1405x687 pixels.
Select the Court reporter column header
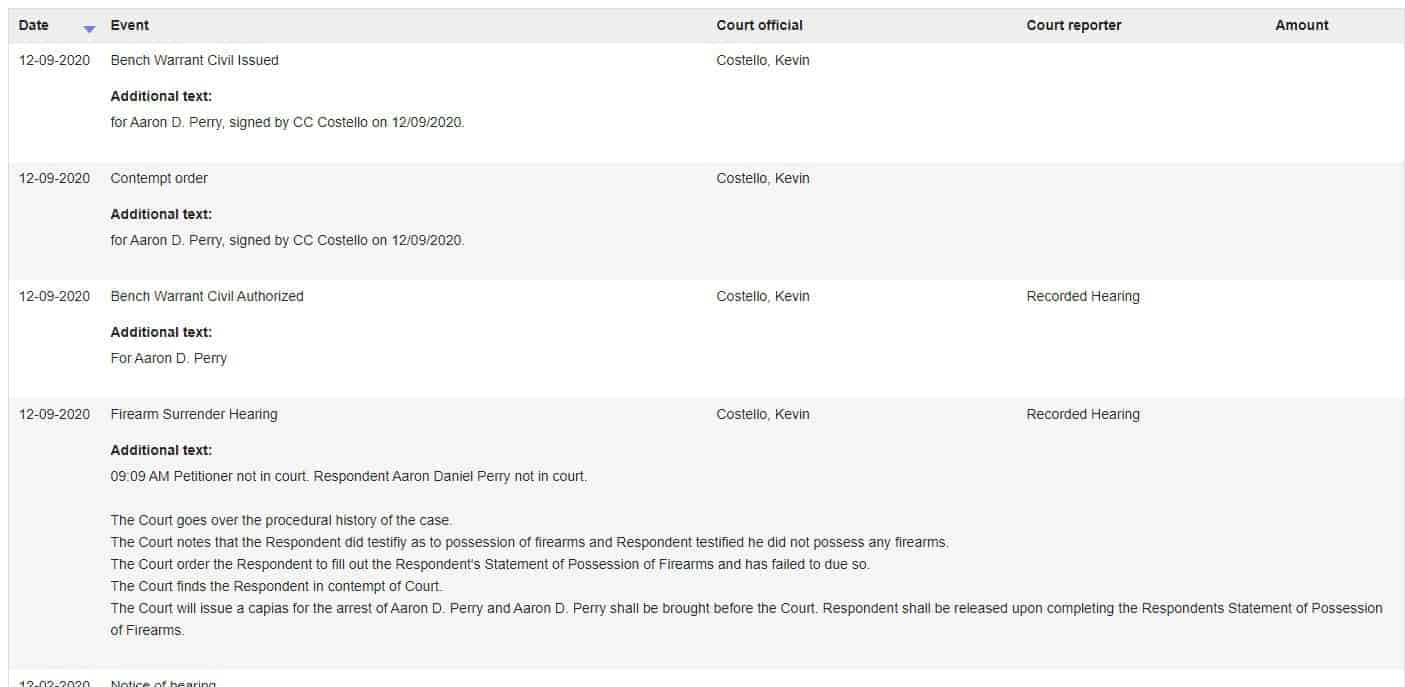pos(1073,25)
